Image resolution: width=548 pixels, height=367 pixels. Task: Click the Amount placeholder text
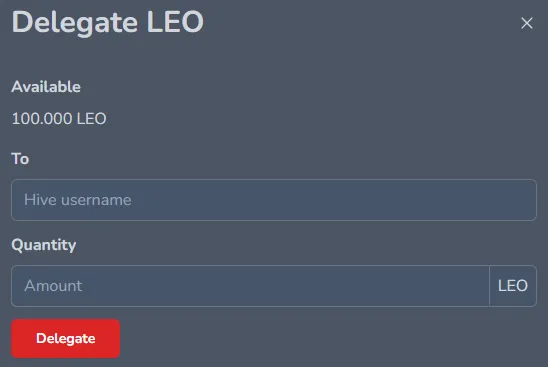(x=53, y=286)
